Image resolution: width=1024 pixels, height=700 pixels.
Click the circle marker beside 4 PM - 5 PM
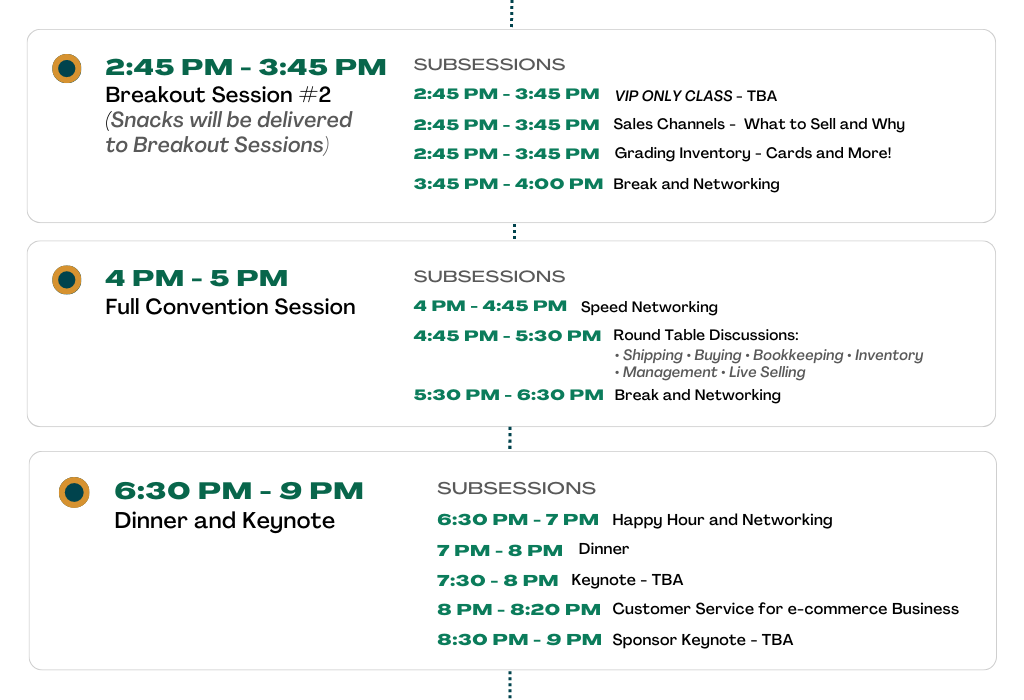(67, 279)
